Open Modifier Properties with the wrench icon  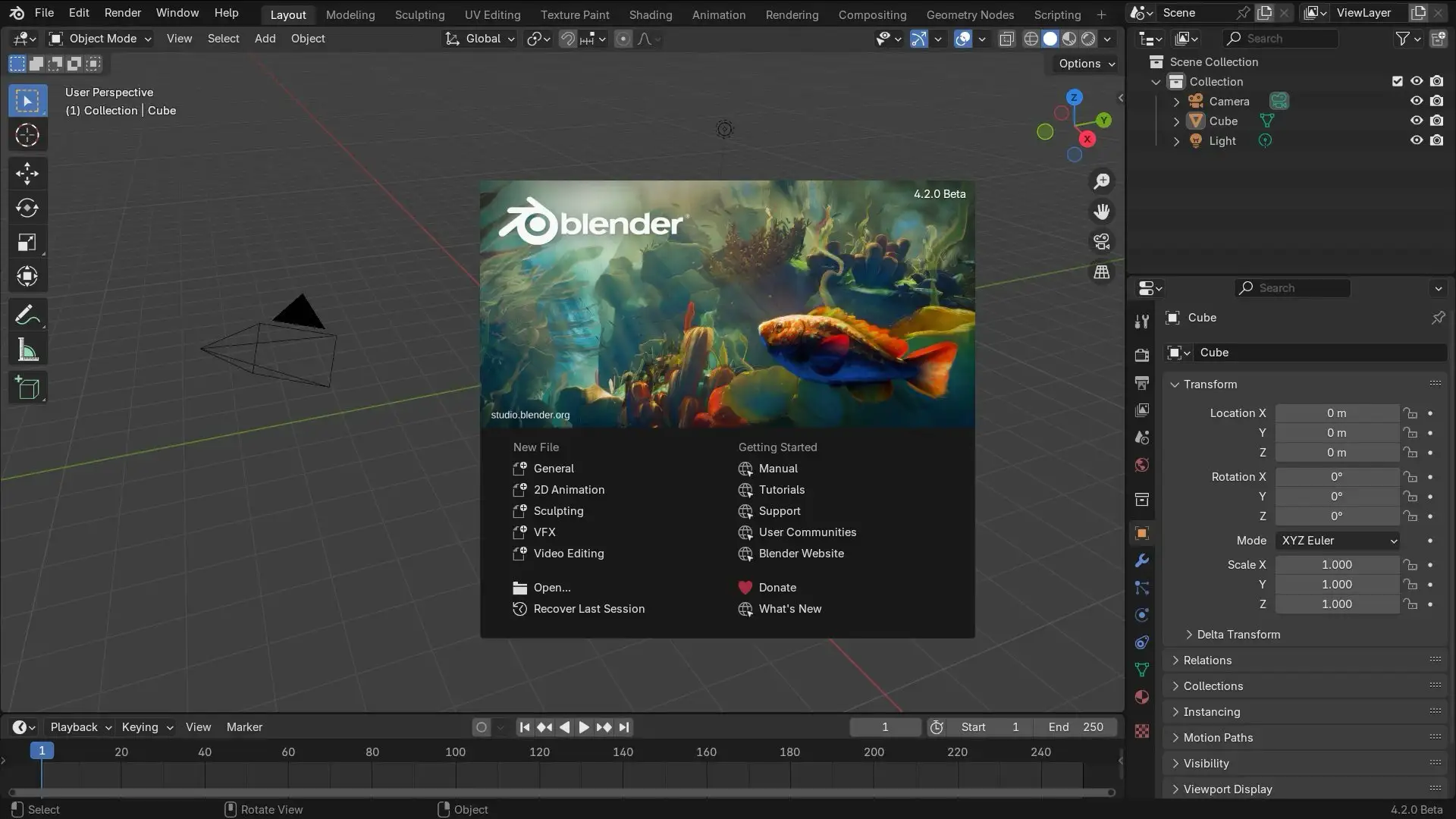[x=1141, y=560]
